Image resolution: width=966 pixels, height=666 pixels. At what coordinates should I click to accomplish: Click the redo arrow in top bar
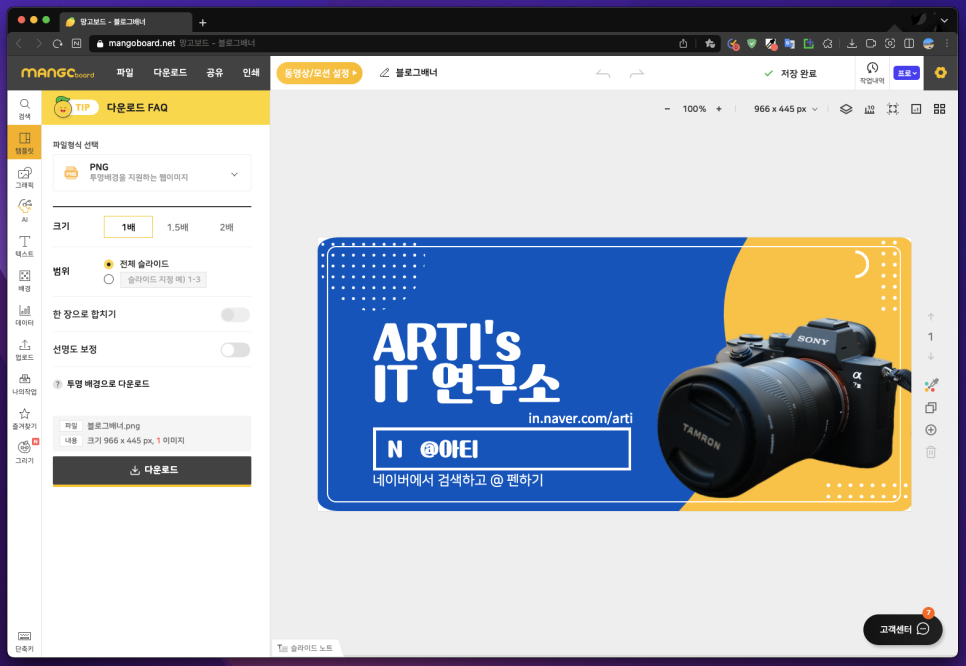tap(636, 74)
